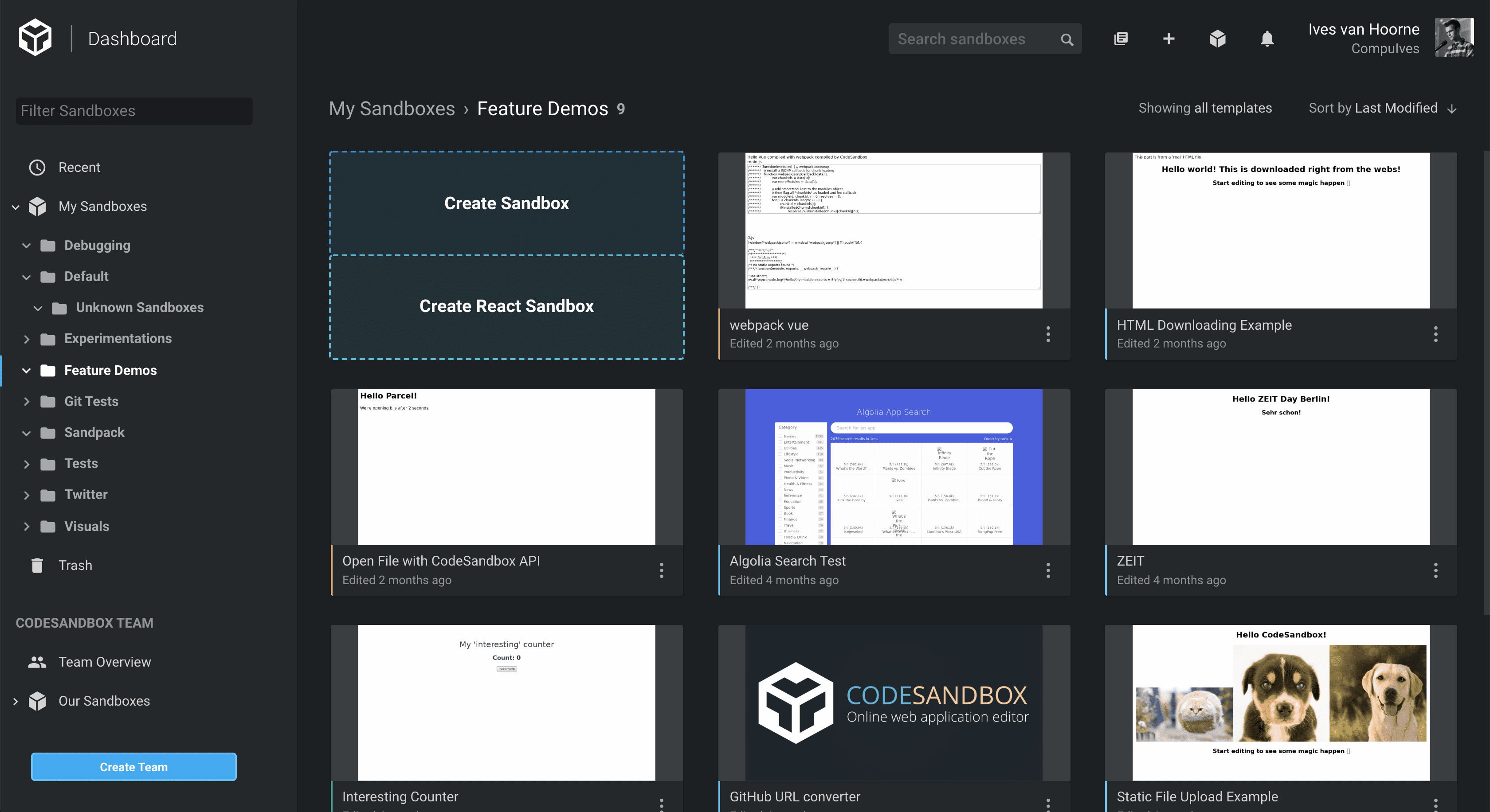Open Sort by Last Modified dropdown
The height and width of the screenshot is (812, 1490).
1381,108
